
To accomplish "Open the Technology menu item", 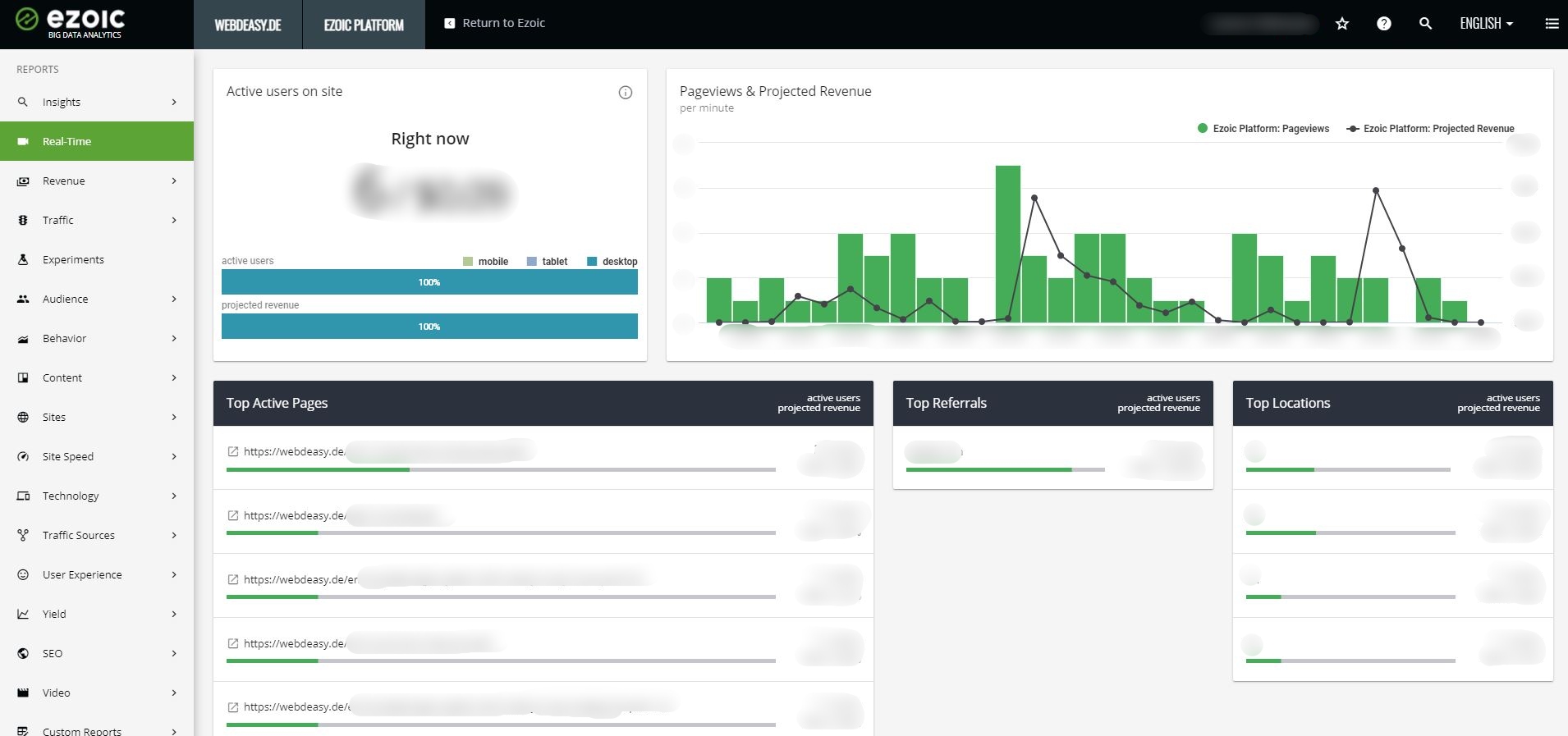I will [97, 496].
